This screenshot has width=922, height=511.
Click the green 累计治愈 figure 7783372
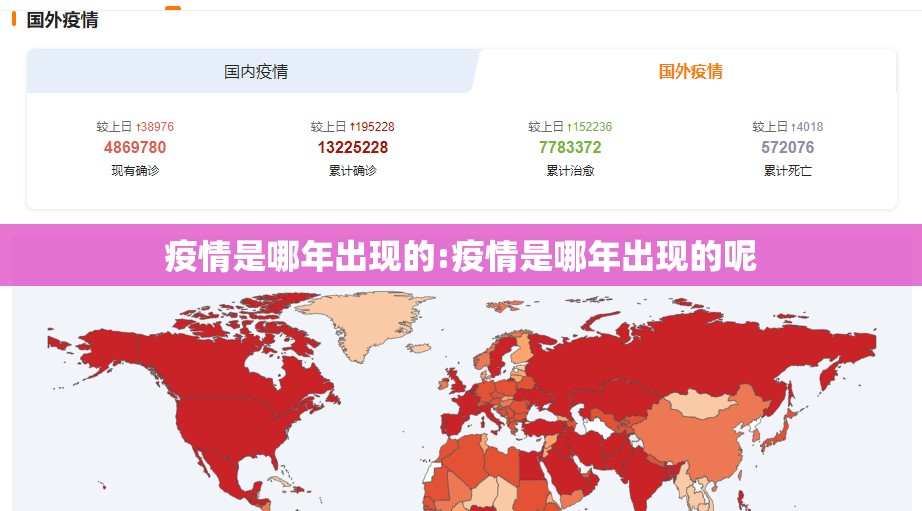570,148
